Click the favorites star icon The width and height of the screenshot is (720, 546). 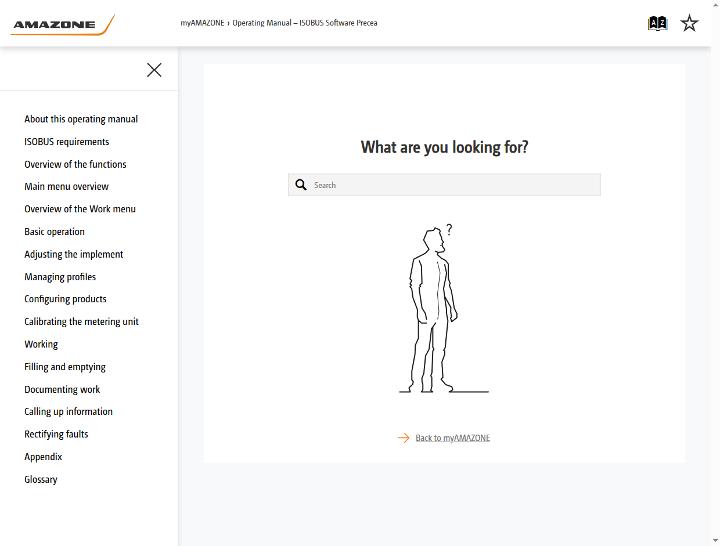pos(689,23)
